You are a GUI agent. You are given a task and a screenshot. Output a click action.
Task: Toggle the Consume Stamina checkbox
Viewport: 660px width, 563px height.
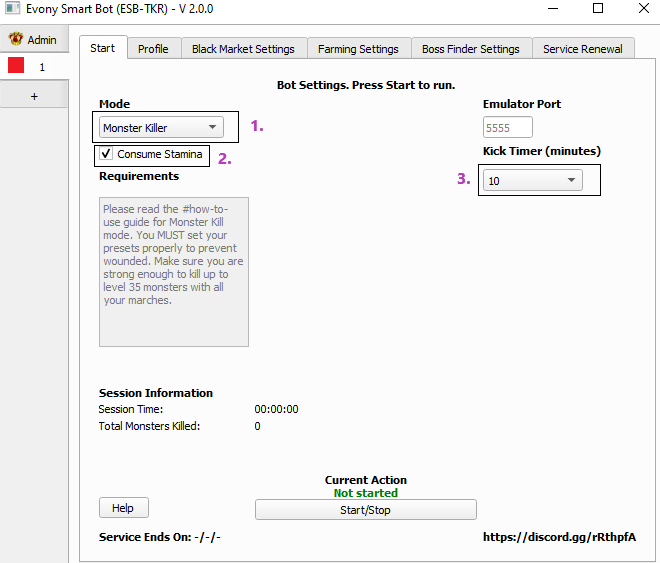[106, 154]
